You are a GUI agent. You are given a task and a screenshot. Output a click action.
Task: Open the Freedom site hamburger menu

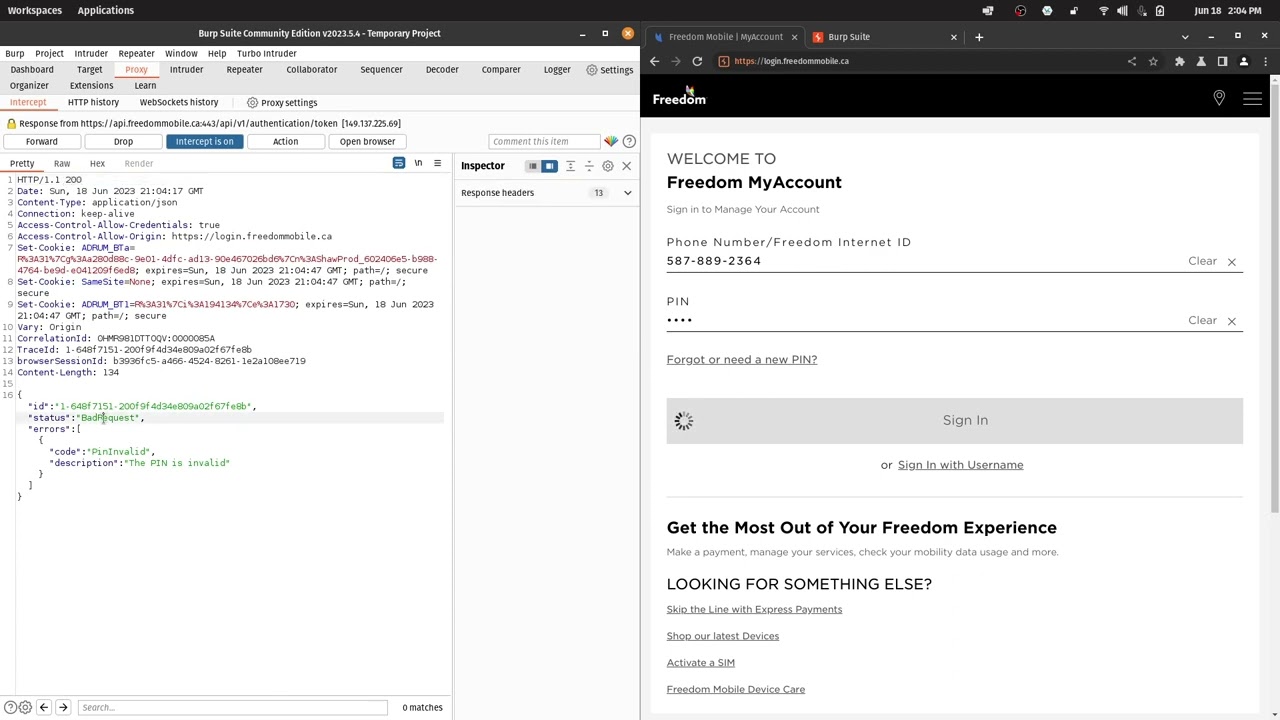coord(1252,98)
